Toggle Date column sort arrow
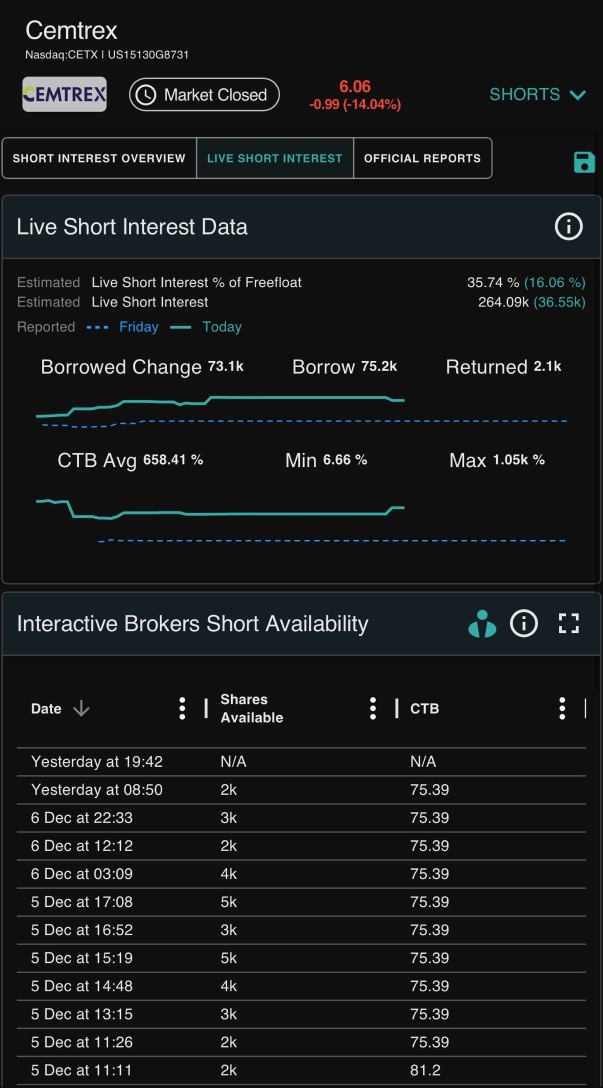Viewport: 603px width, 1088px height. pyautogui.click(x=81, y=708)
